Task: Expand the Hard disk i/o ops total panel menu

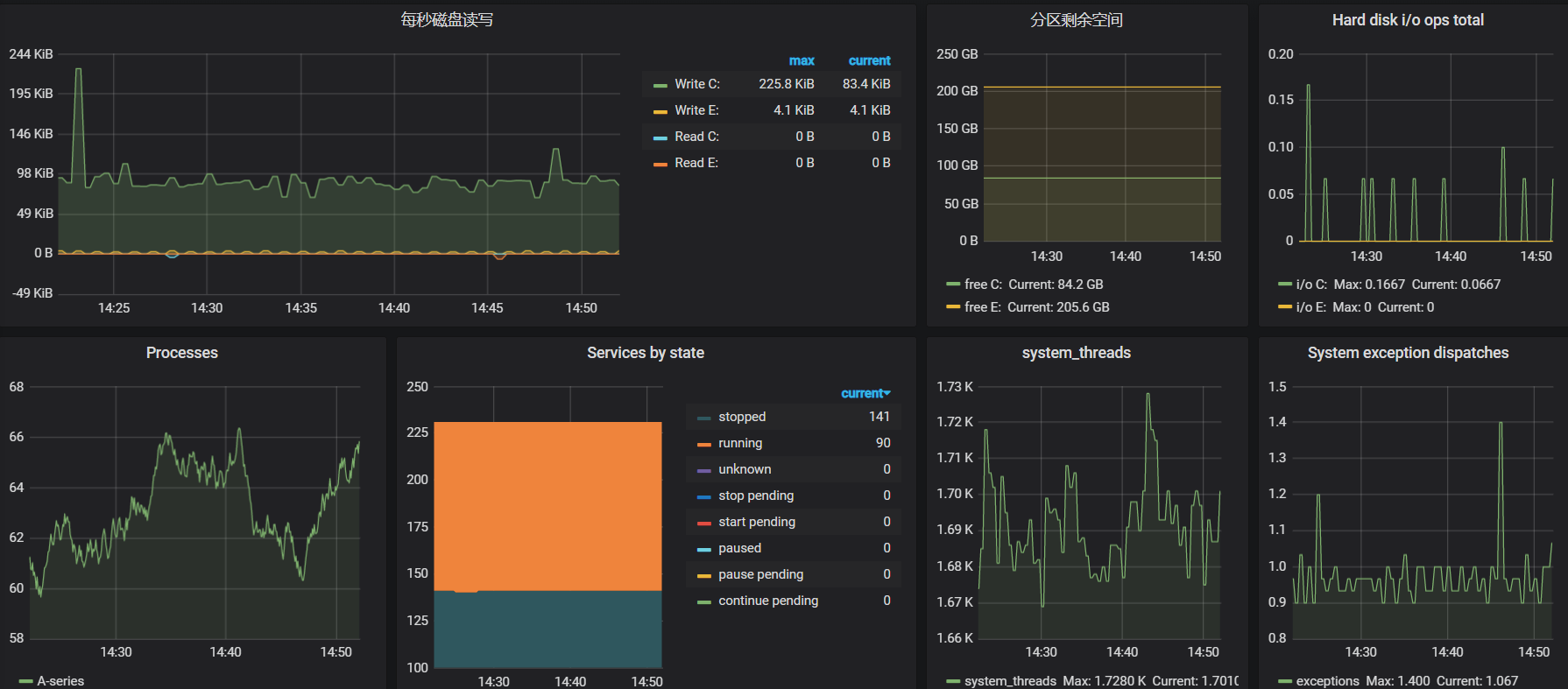Action: click(x=1407, y=20)
